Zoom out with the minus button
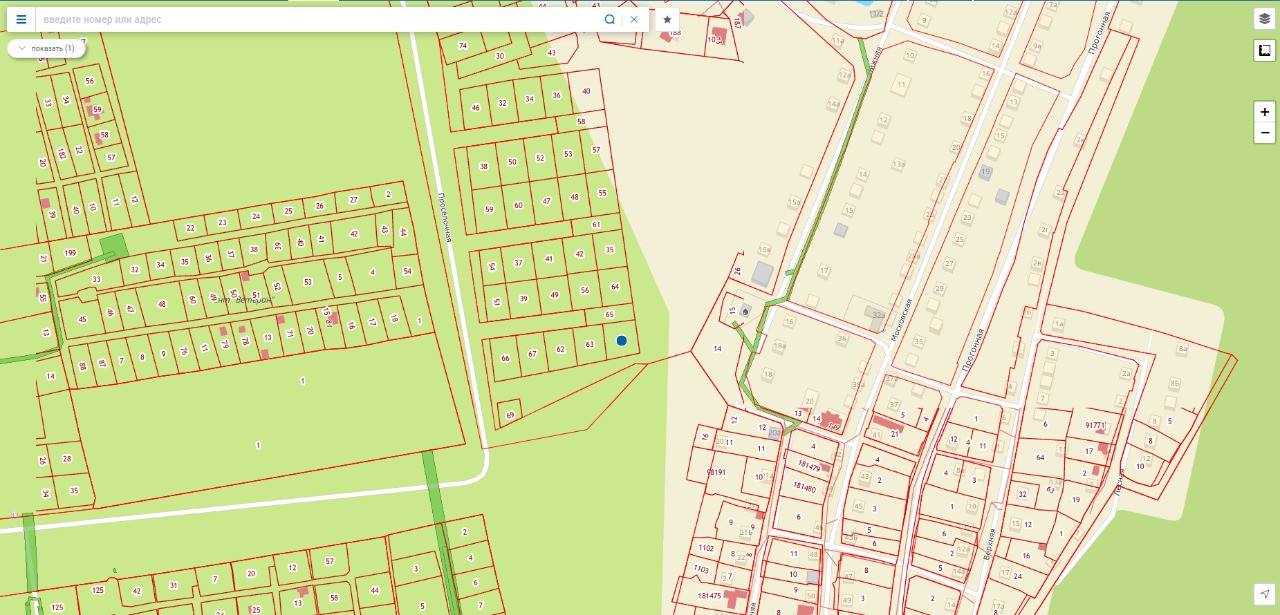This screenshot has width=1280, height=615. click(1264, 133)
